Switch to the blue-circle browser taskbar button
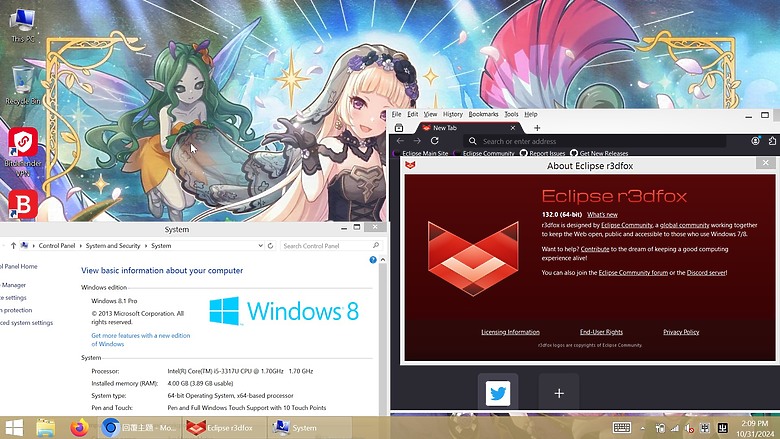This screenshot has height=439, width=780. tap(139, 428)
